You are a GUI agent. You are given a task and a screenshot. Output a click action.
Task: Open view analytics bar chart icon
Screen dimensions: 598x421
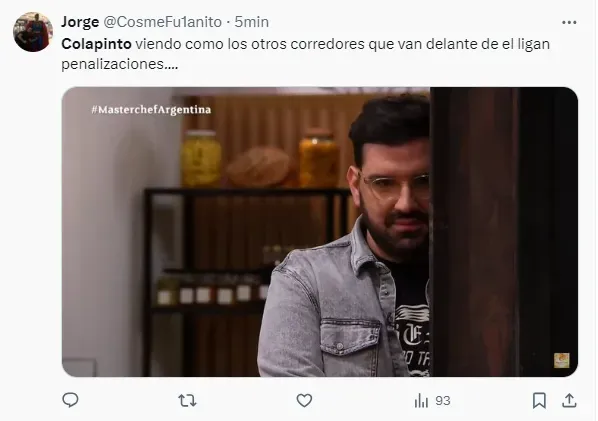(x=421, y=401)
